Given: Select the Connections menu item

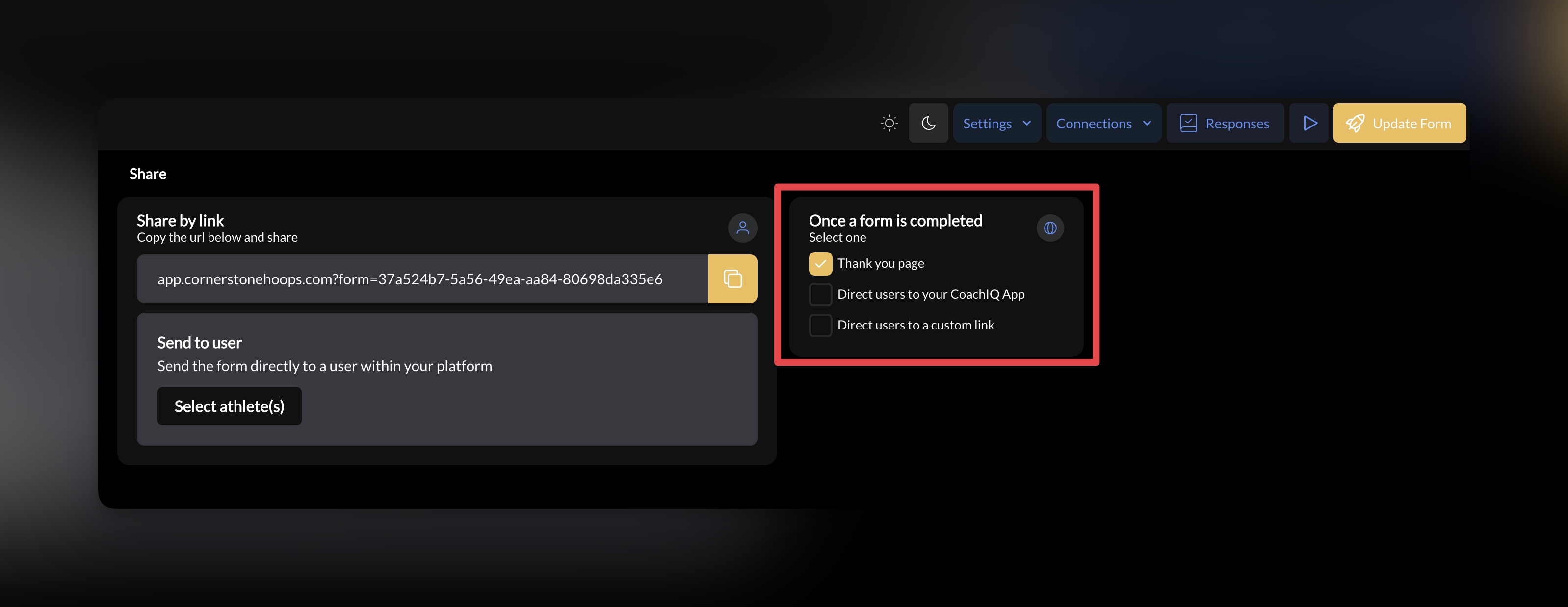Looking at the screenshot, I should pyautogui.click(x=1103, y=123).
